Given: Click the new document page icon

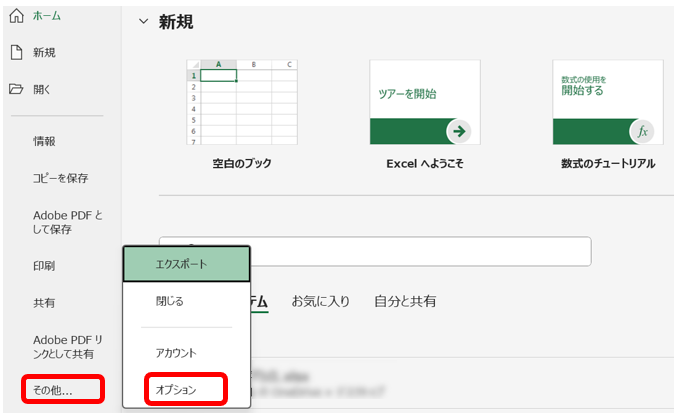Looking at the screenshot, I should [x=16, y=53].
